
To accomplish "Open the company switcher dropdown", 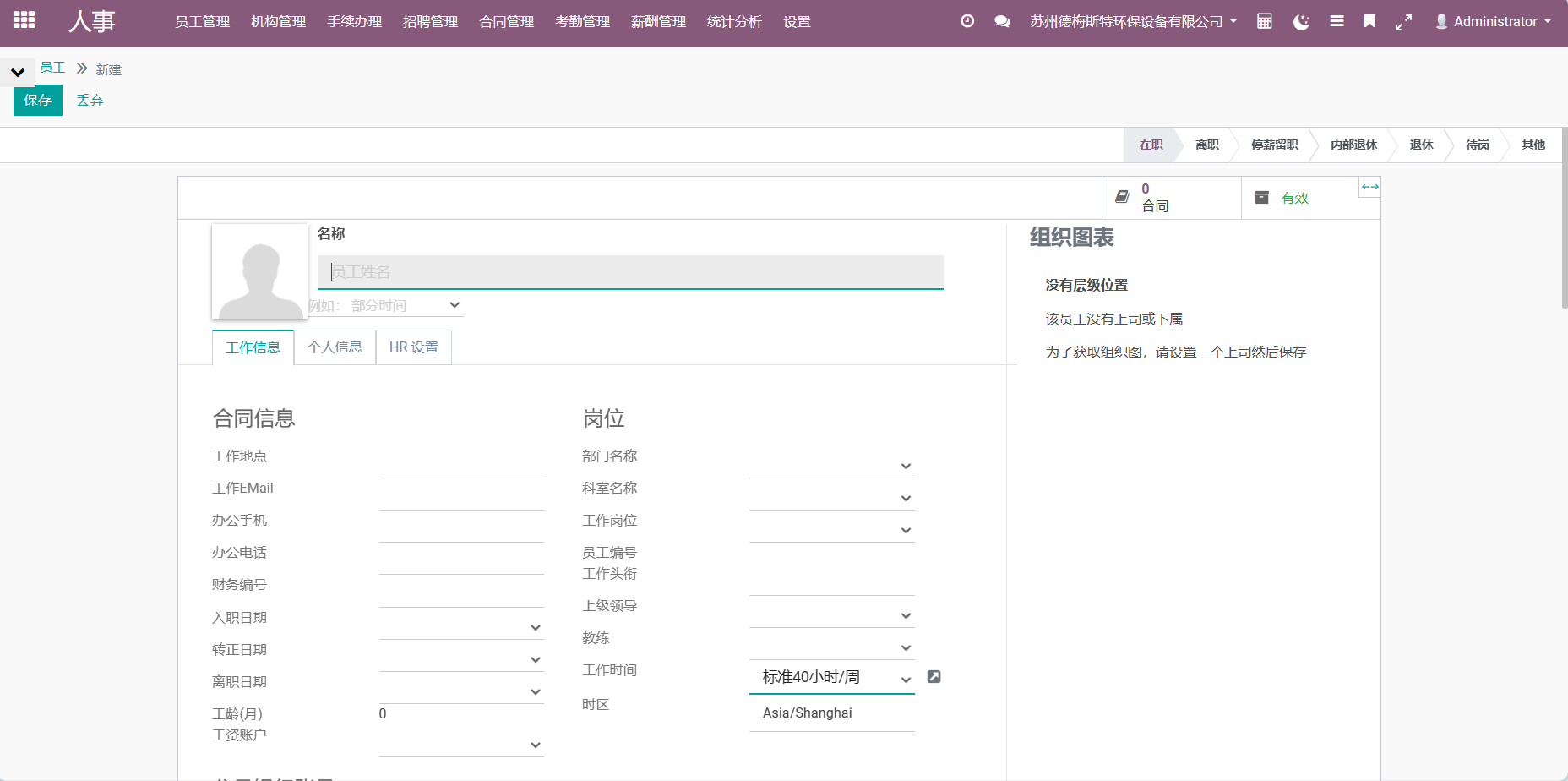I will pos(1133,21).
